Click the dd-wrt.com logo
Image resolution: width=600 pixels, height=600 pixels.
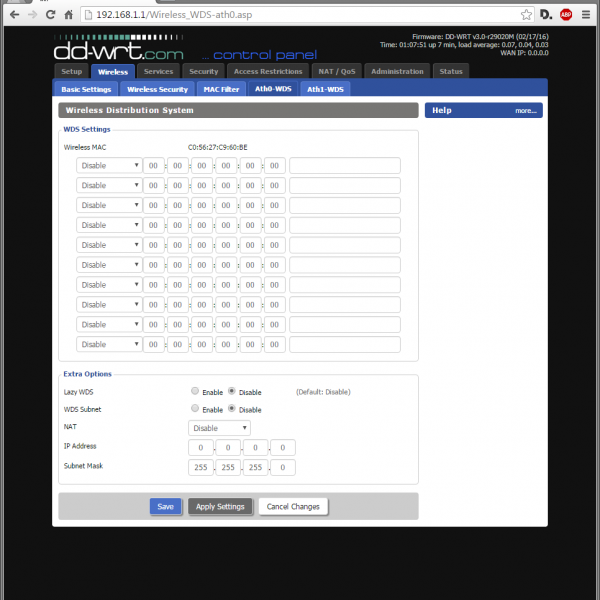(119, 47)
